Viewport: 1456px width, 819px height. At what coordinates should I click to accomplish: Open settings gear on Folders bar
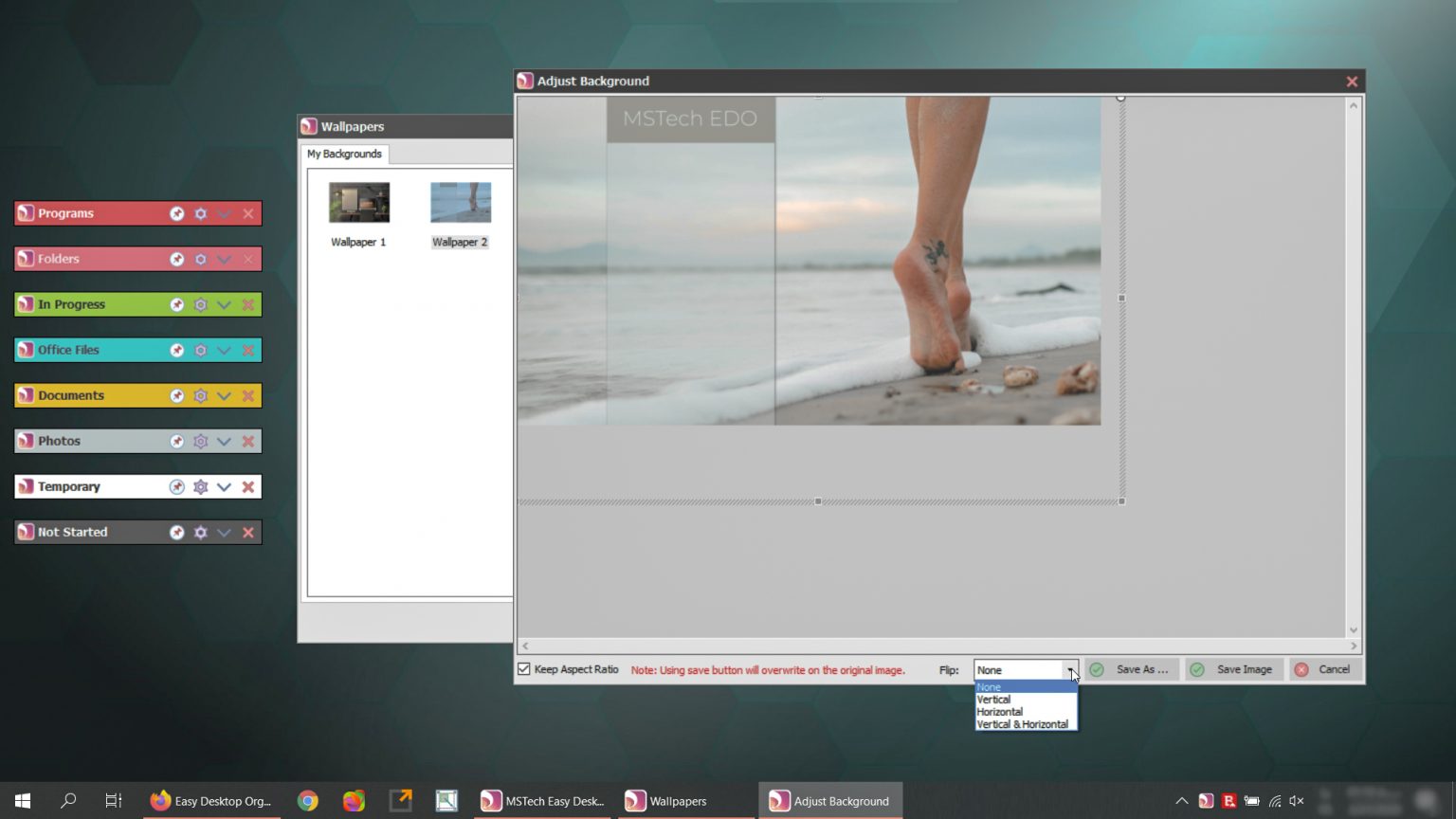(201, 259)
